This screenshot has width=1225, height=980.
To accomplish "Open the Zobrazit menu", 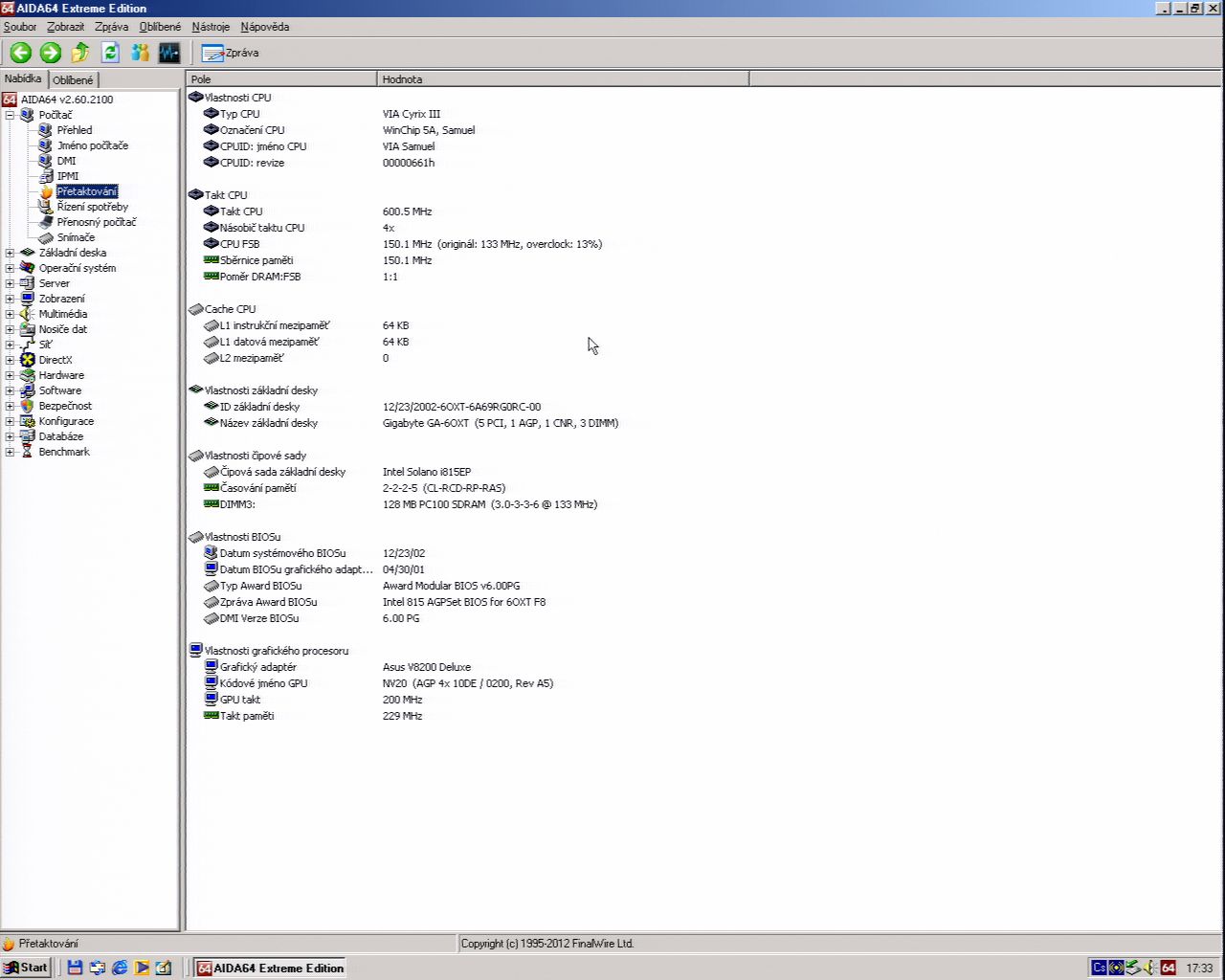I will point(66,27).
